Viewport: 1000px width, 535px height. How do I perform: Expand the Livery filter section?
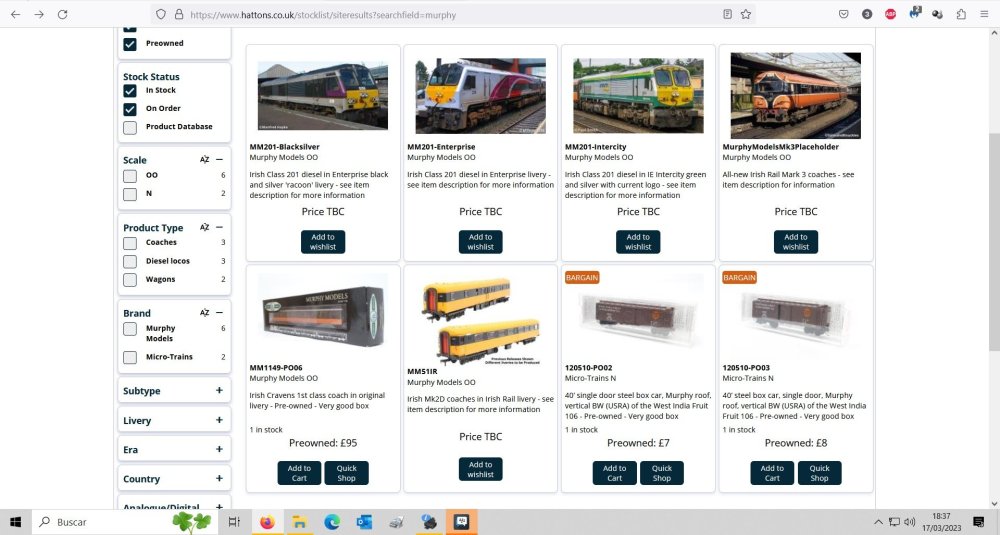(x=219, y=420)
